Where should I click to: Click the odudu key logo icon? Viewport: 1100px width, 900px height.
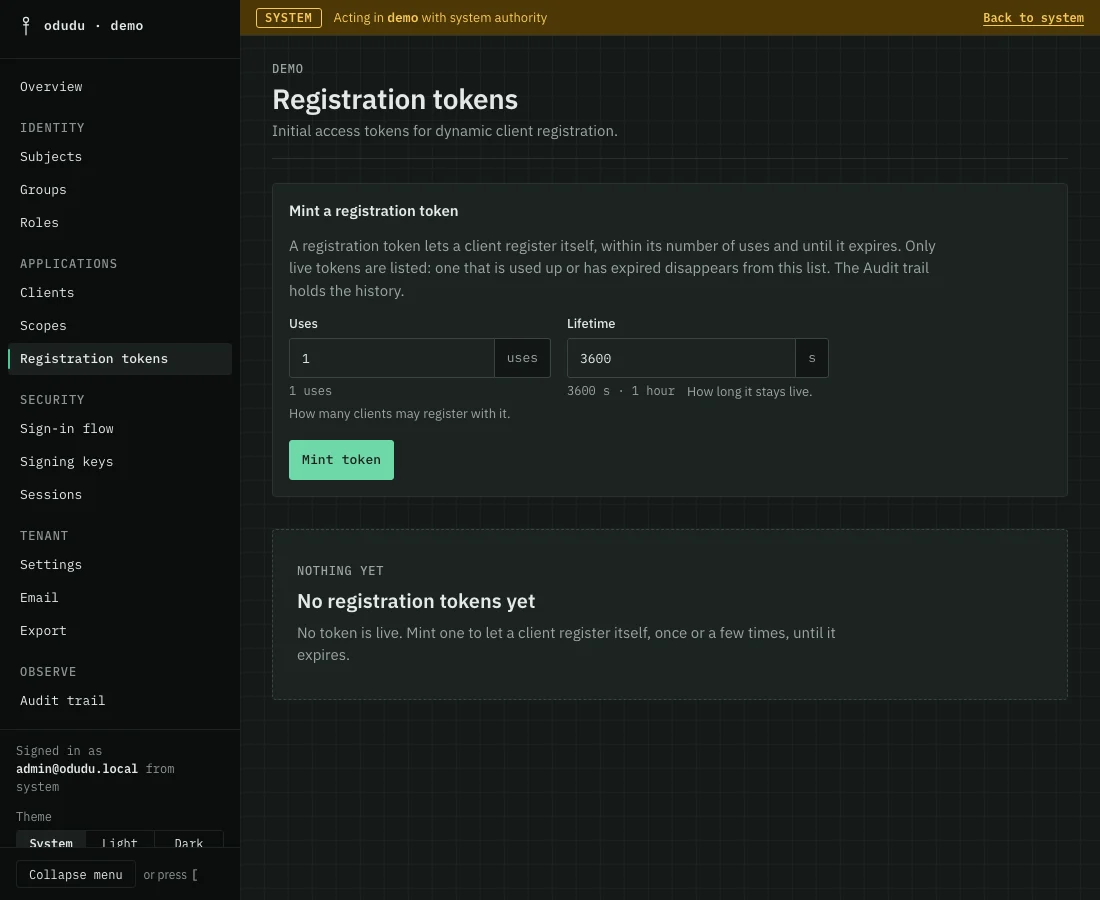coord(26,26)
